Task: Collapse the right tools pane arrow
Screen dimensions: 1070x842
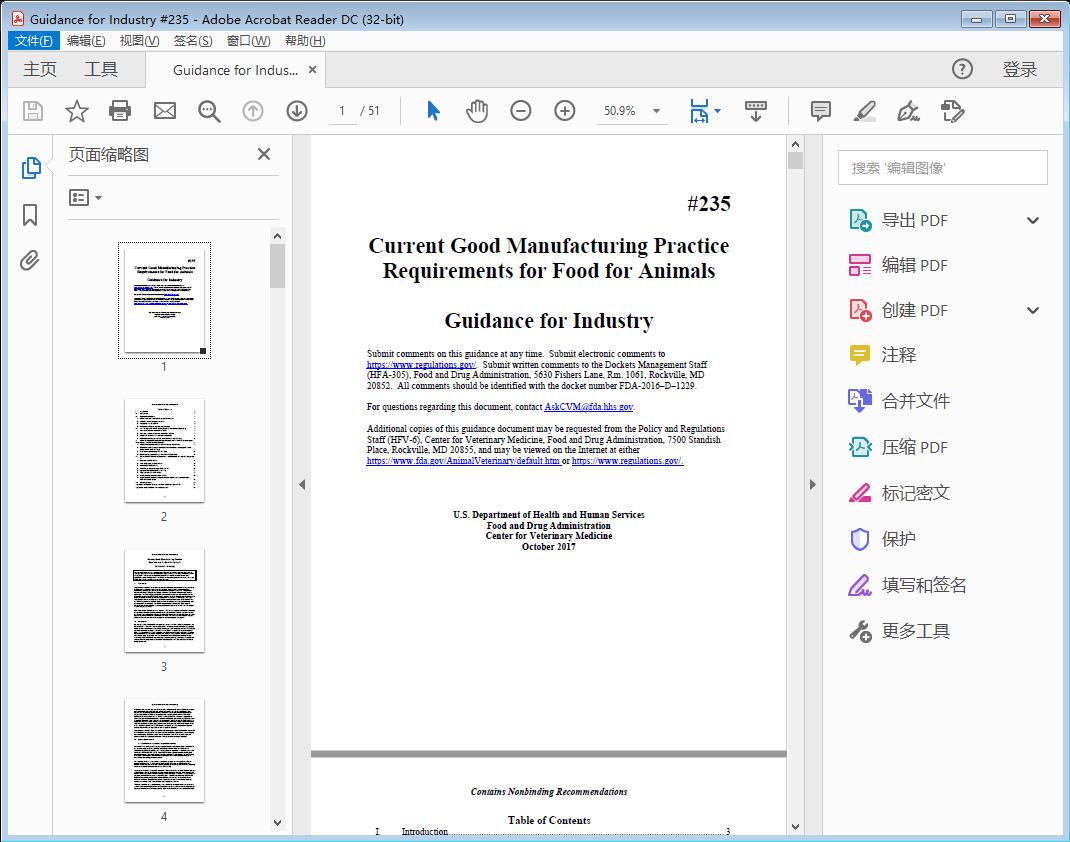Action: 812,484
